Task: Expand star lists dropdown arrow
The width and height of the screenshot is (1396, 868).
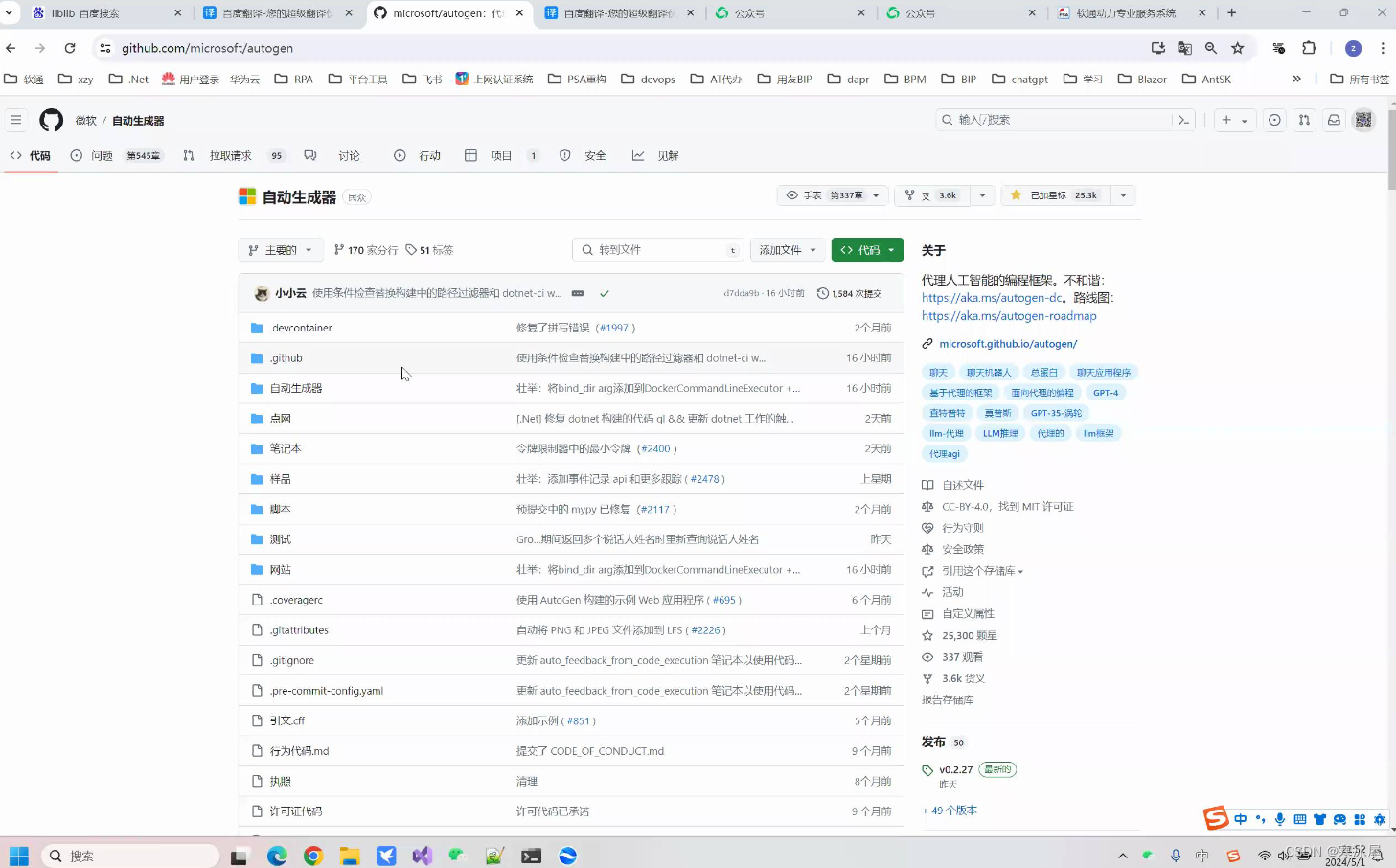Action: [1123, 195]
